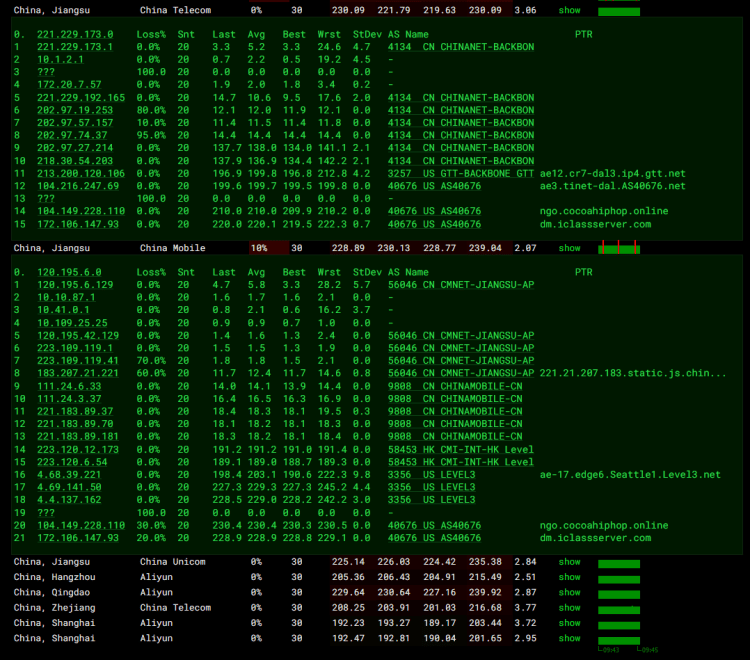This screenshot has height=660, width=750.
Task: Click show link in Qingdao Aliyun row
Action: point(569,592)
